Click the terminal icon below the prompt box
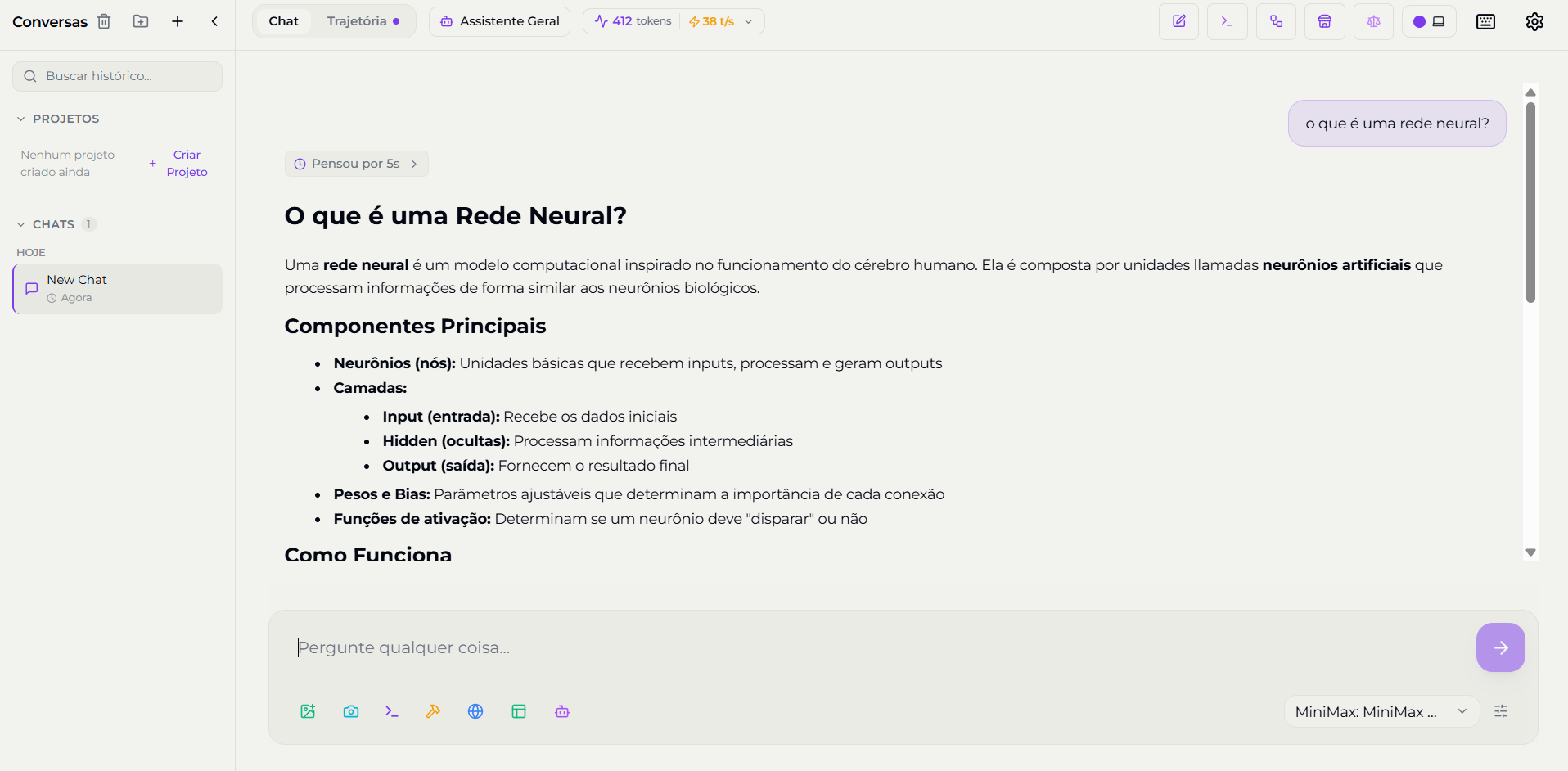The width and height of the screenshot is (1568, 771). [392, 711]
